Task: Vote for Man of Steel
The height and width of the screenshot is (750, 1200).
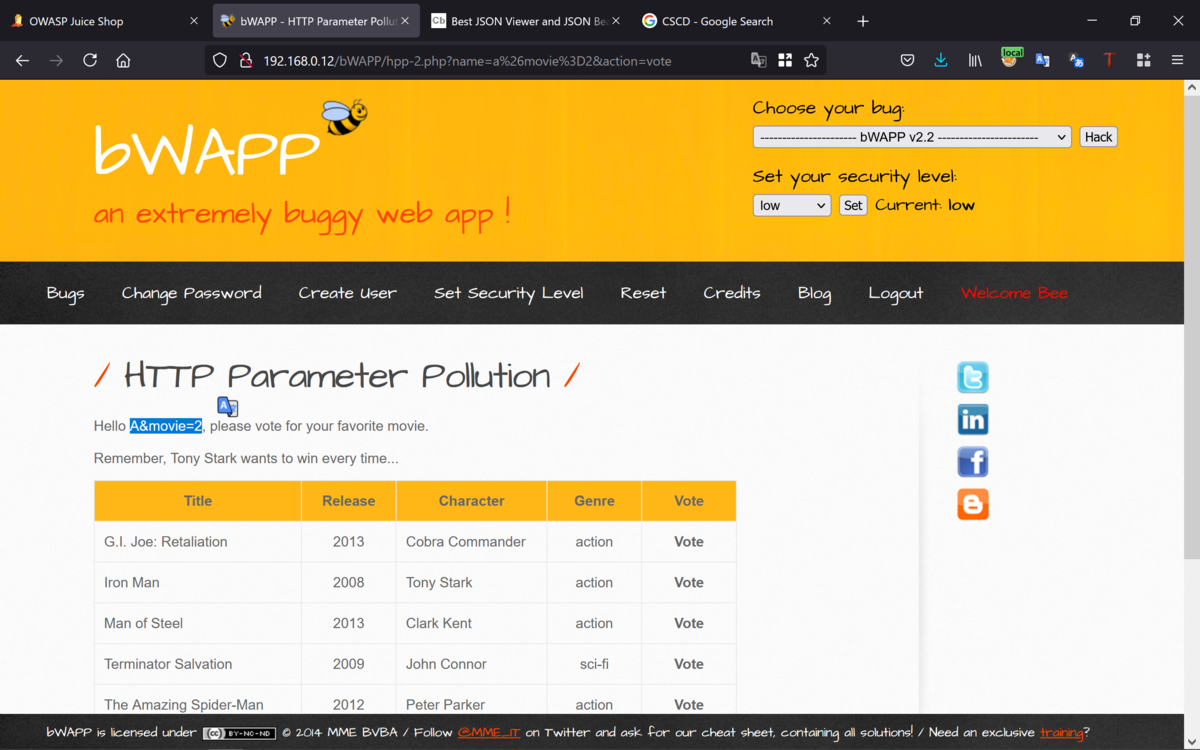Action: 689,623
